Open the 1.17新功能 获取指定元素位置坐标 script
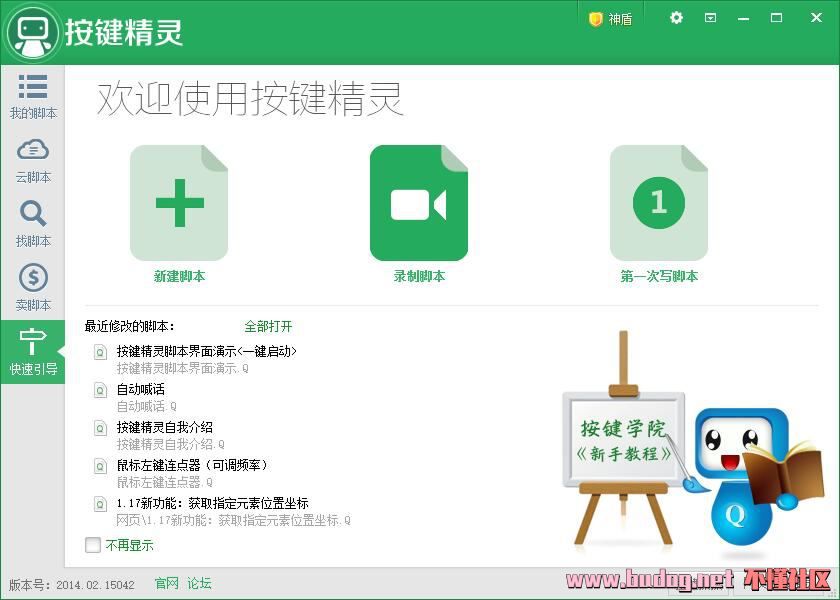The image size is (840, 600). click(x=212, y=503)
